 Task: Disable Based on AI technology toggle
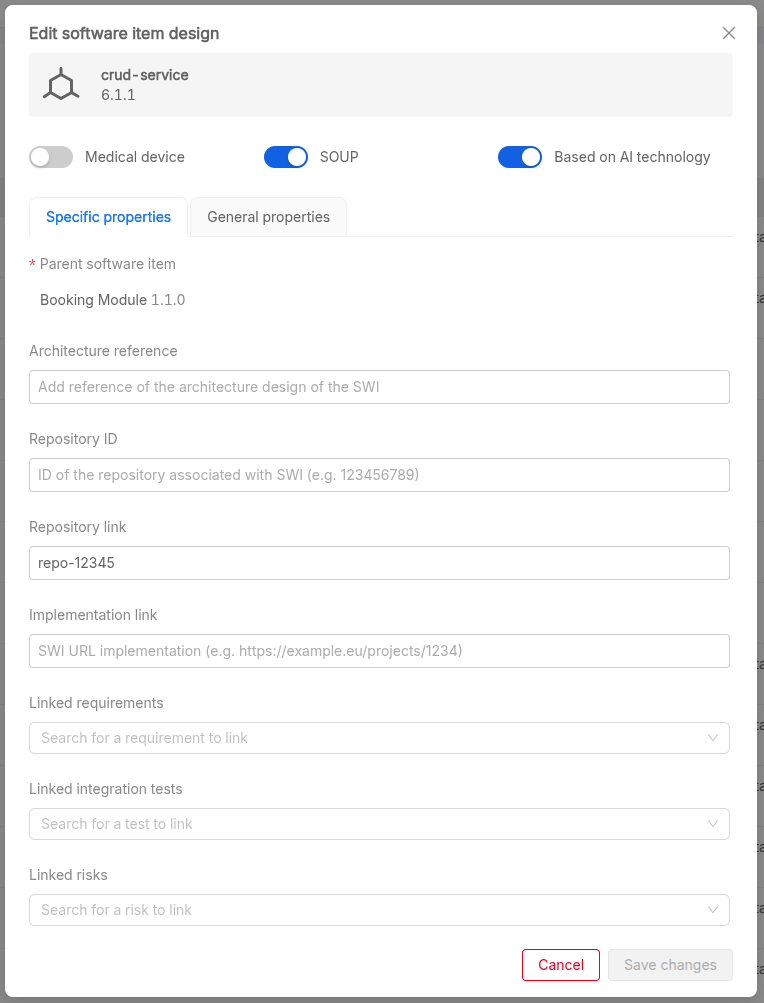point(520,157)
